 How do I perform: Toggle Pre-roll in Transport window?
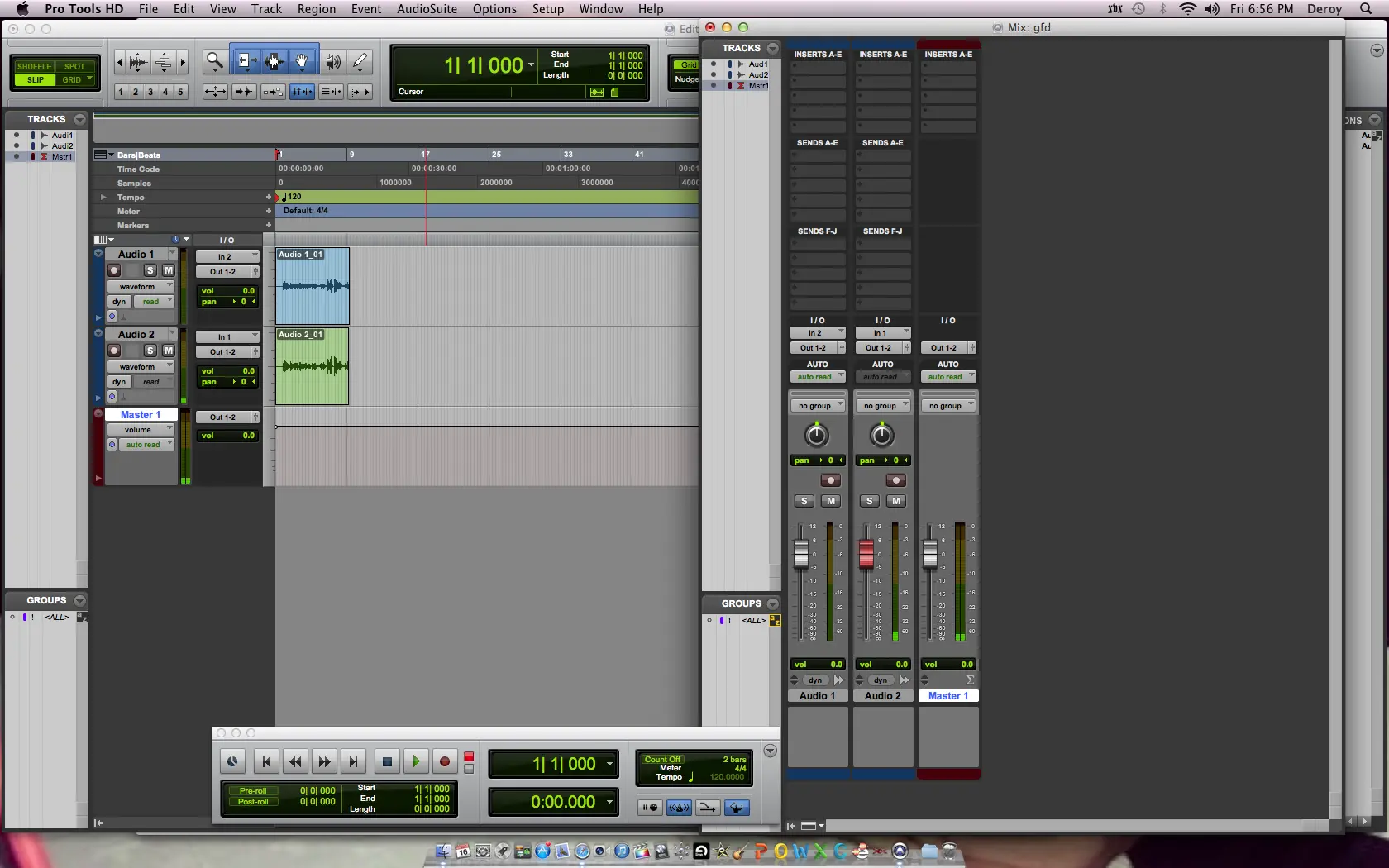(x=253, y=791)
